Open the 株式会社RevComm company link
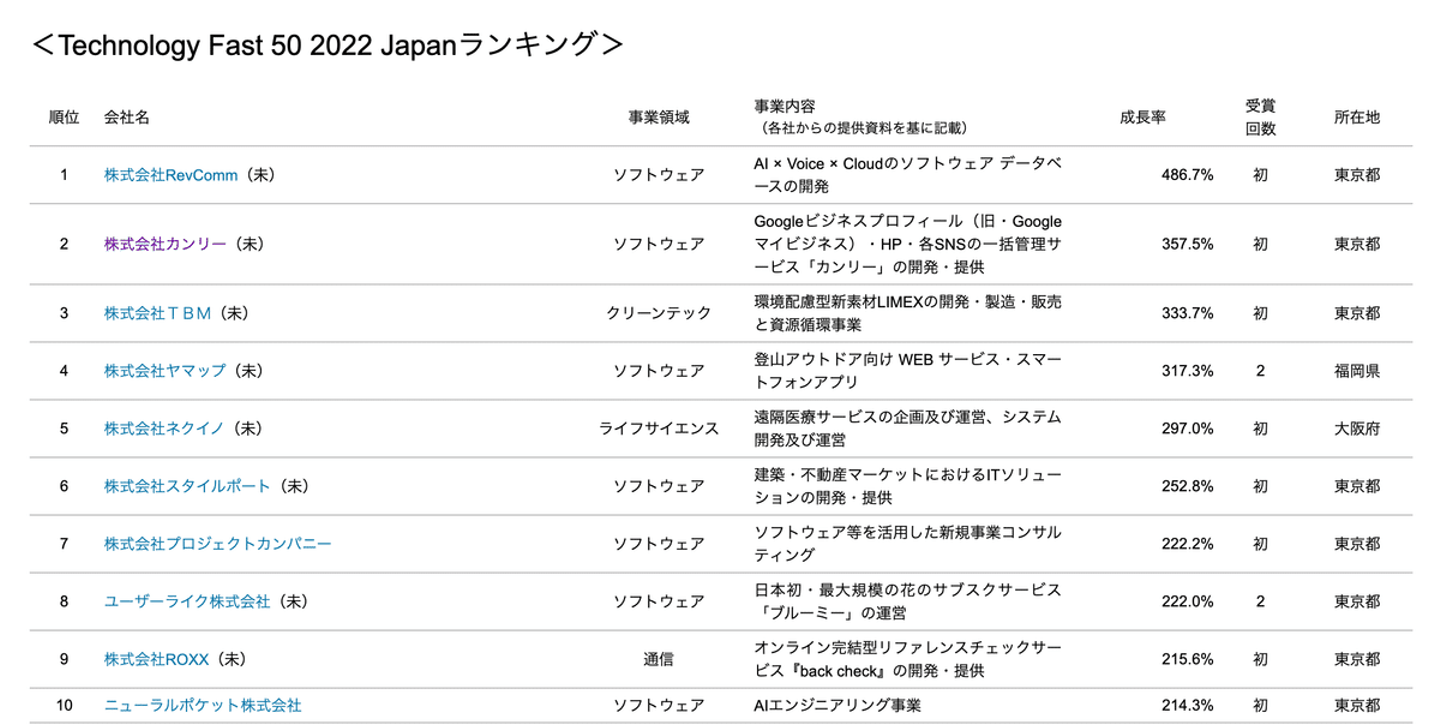The height and width of the screenshot is (724, 1440). point(171,175)
